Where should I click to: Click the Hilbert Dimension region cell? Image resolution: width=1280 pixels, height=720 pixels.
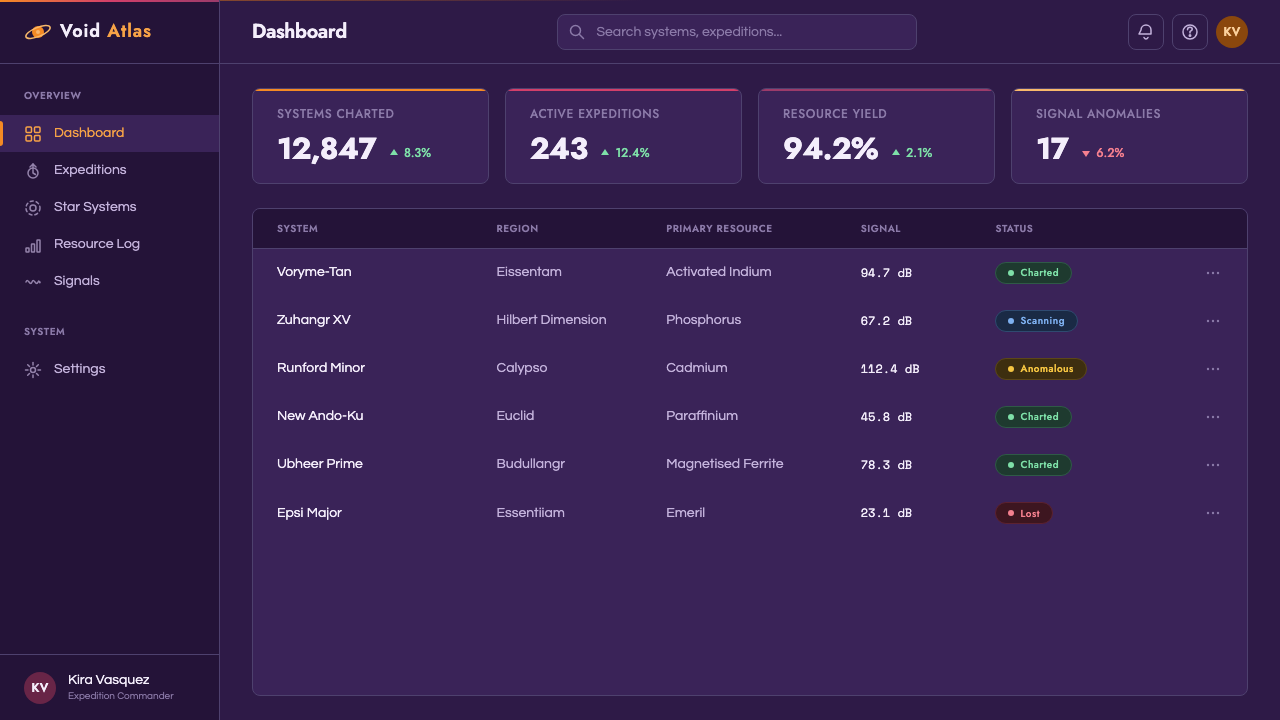[551, 320]
